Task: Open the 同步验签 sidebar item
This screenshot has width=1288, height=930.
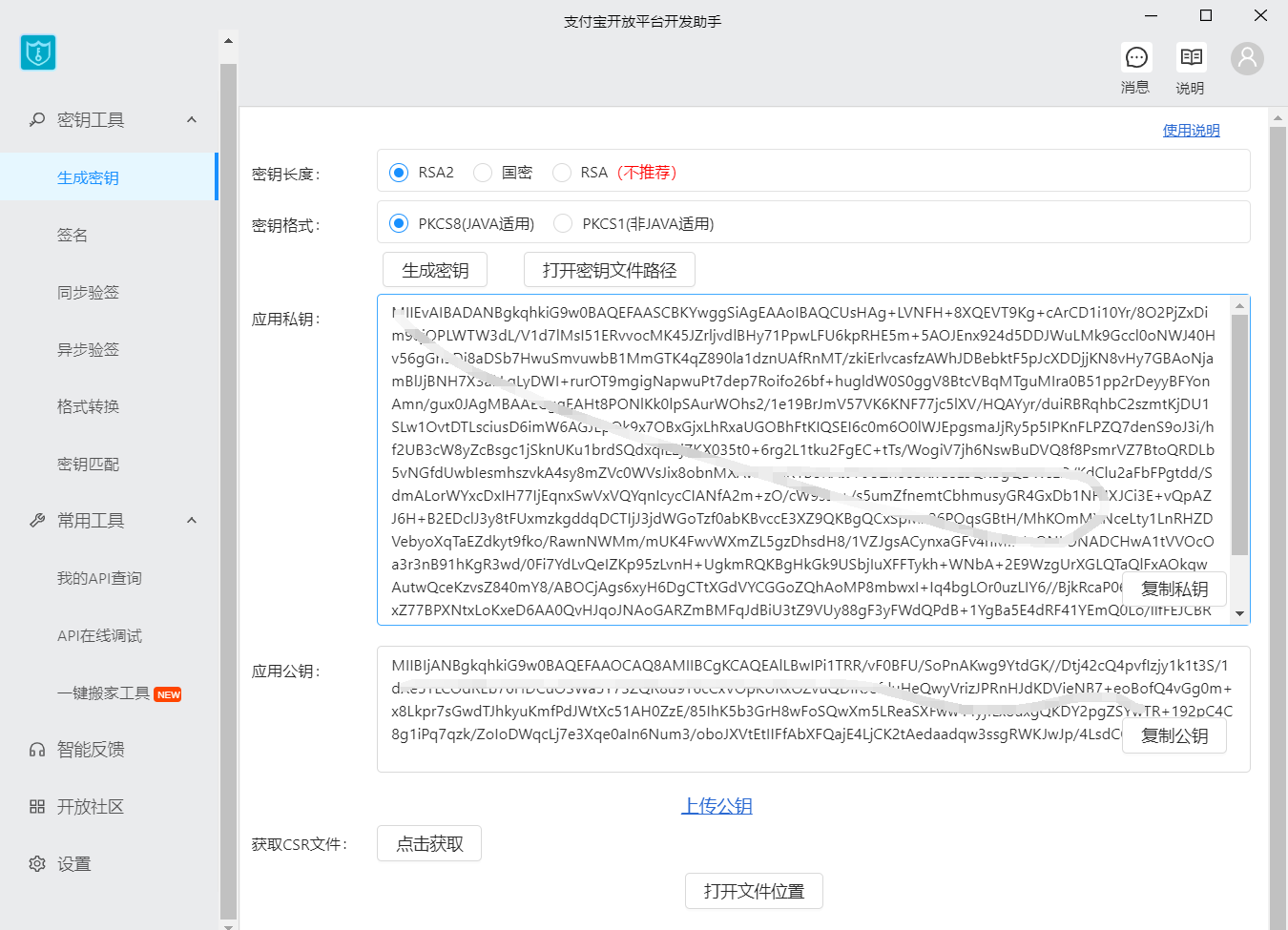Action: pos(109,292)
